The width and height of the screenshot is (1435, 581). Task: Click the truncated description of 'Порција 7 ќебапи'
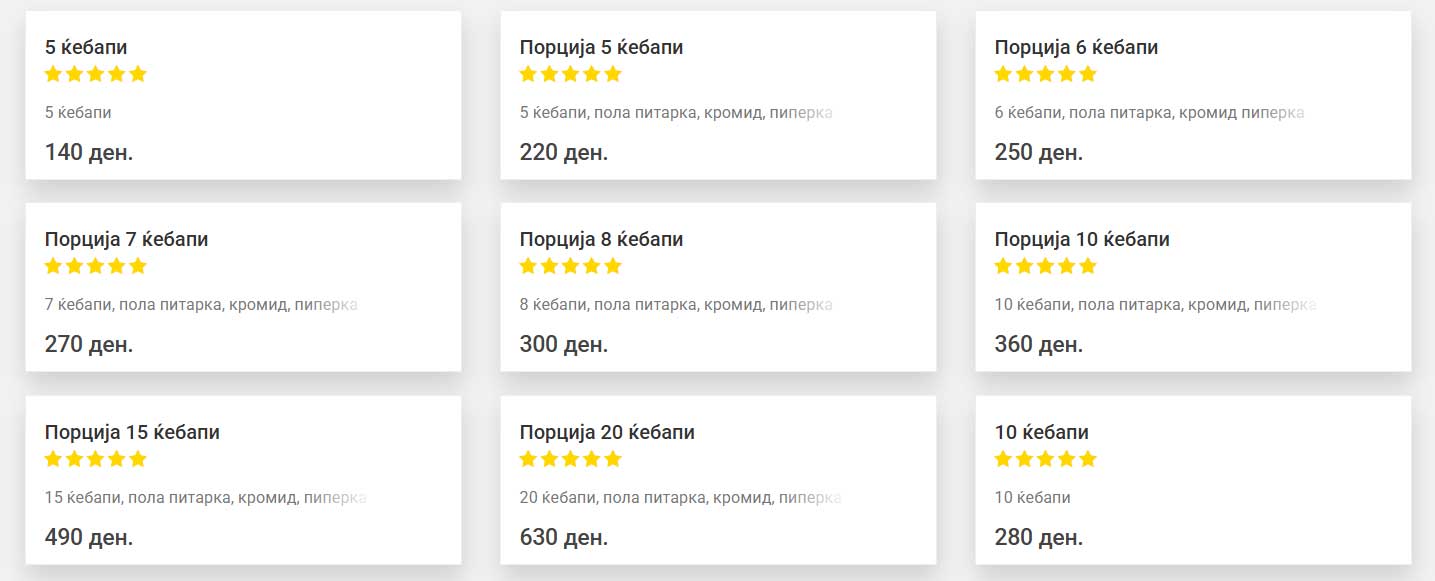201,305
